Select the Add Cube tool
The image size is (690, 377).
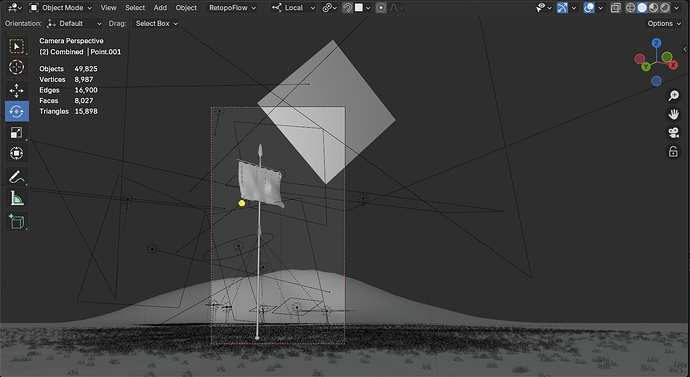point(17,222)
